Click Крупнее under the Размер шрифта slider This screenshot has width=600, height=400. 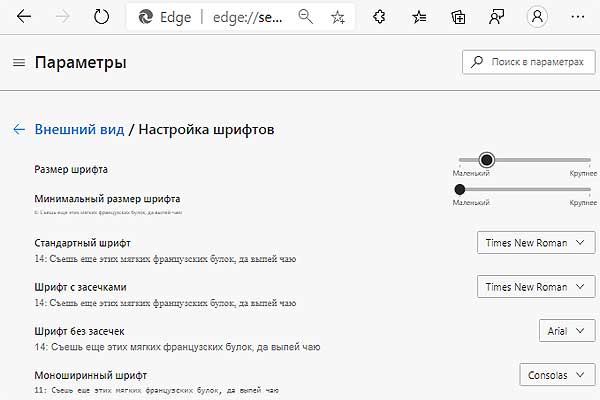pyautogui.click(x=583, y=173)
